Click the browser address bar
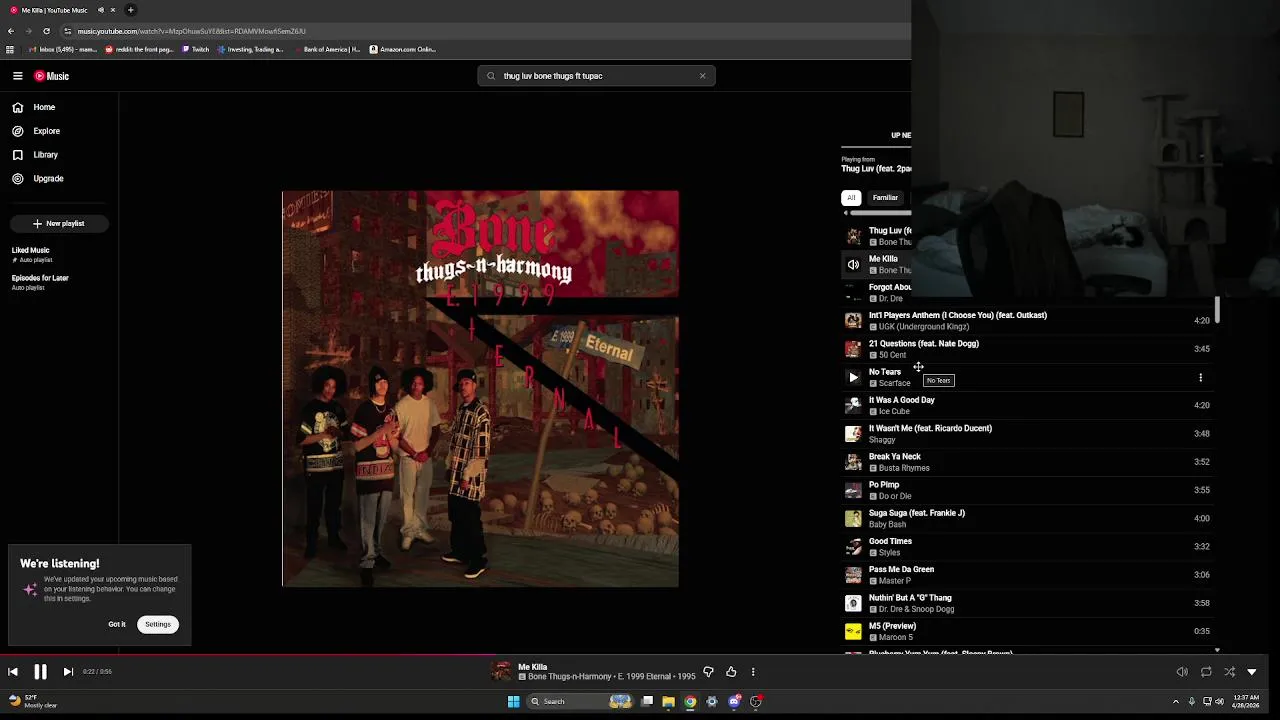Viewport: 1280px width, 720px height. [480, 31]
